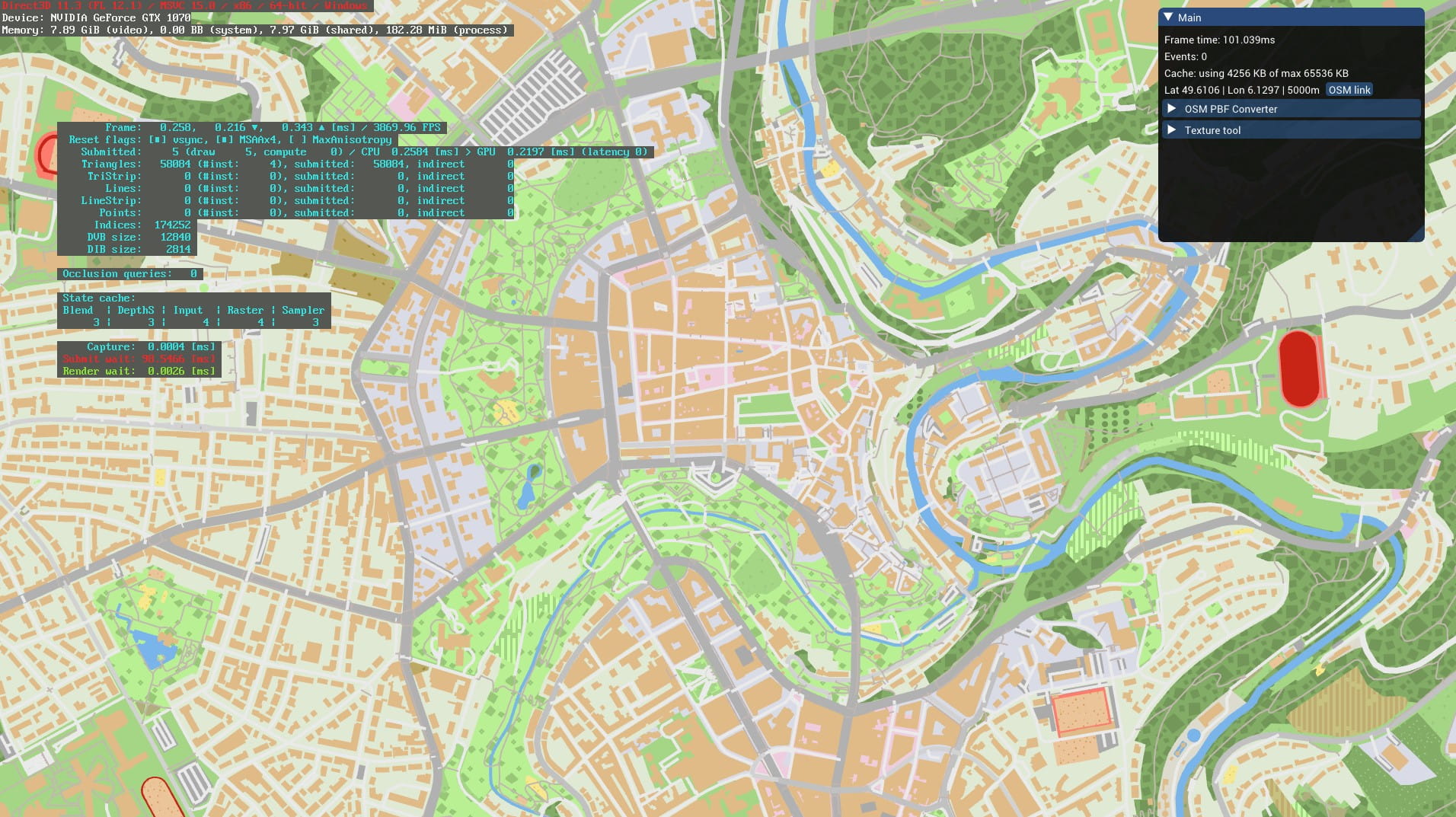Expand the OSM PBF Converter section
This screenshot has width=1456, height=817.
point(1290,109)
